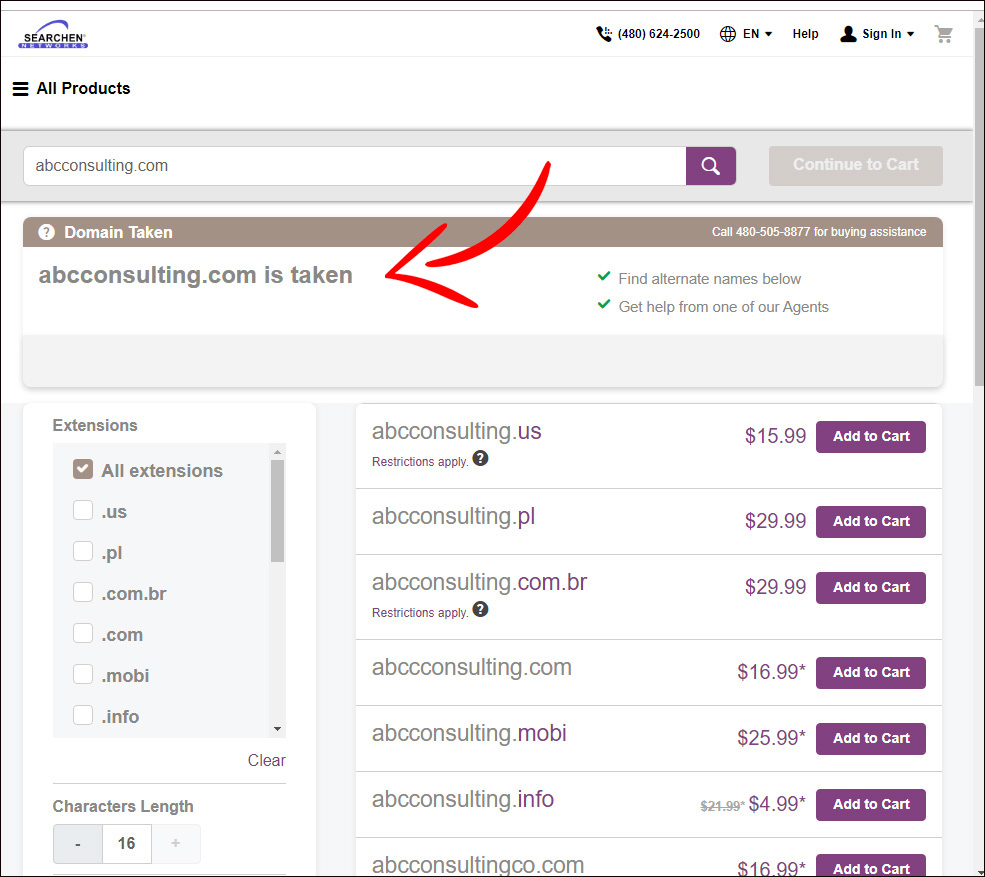Click 'abcconsulting.com is taken' heading
Viewport: 985px width, 877px height.
tap(195, 275)
